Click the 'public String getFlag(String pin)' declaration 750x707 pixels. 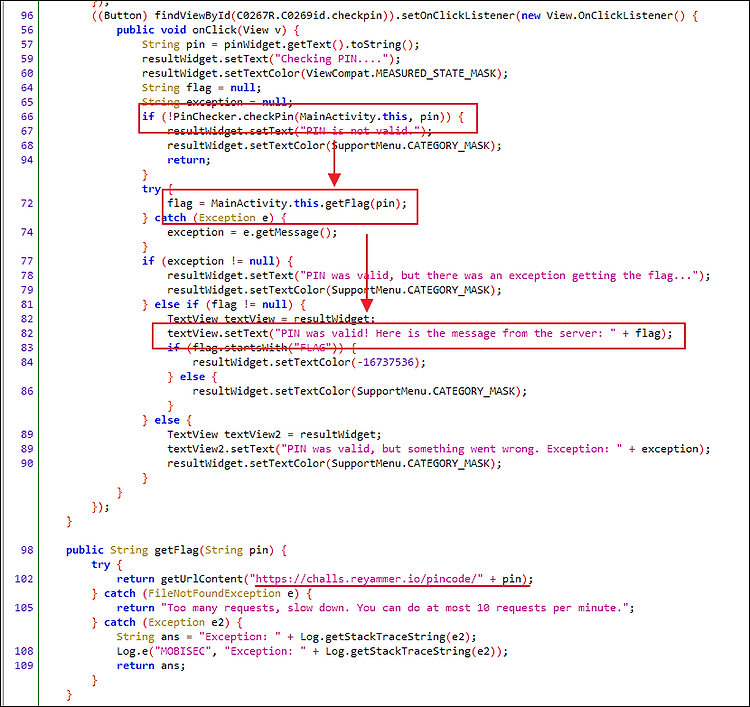pyautogui.click(x=176, y=550)
